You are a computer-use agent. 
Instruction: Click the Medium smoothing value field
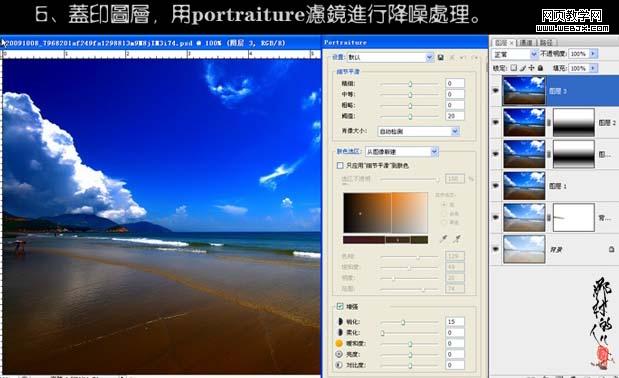pos(455,94)
